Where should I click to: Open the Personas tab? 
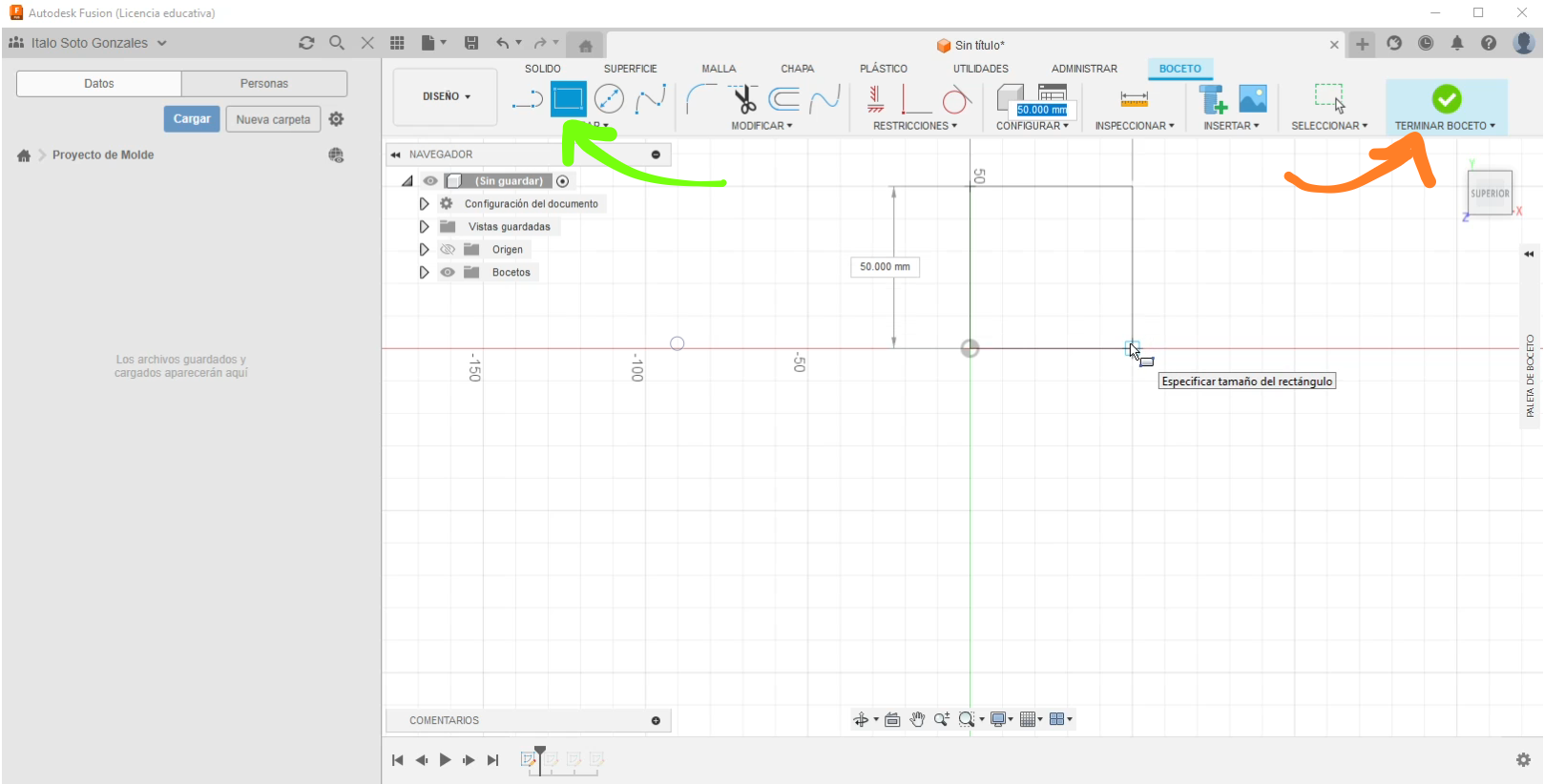pos(264,84)
